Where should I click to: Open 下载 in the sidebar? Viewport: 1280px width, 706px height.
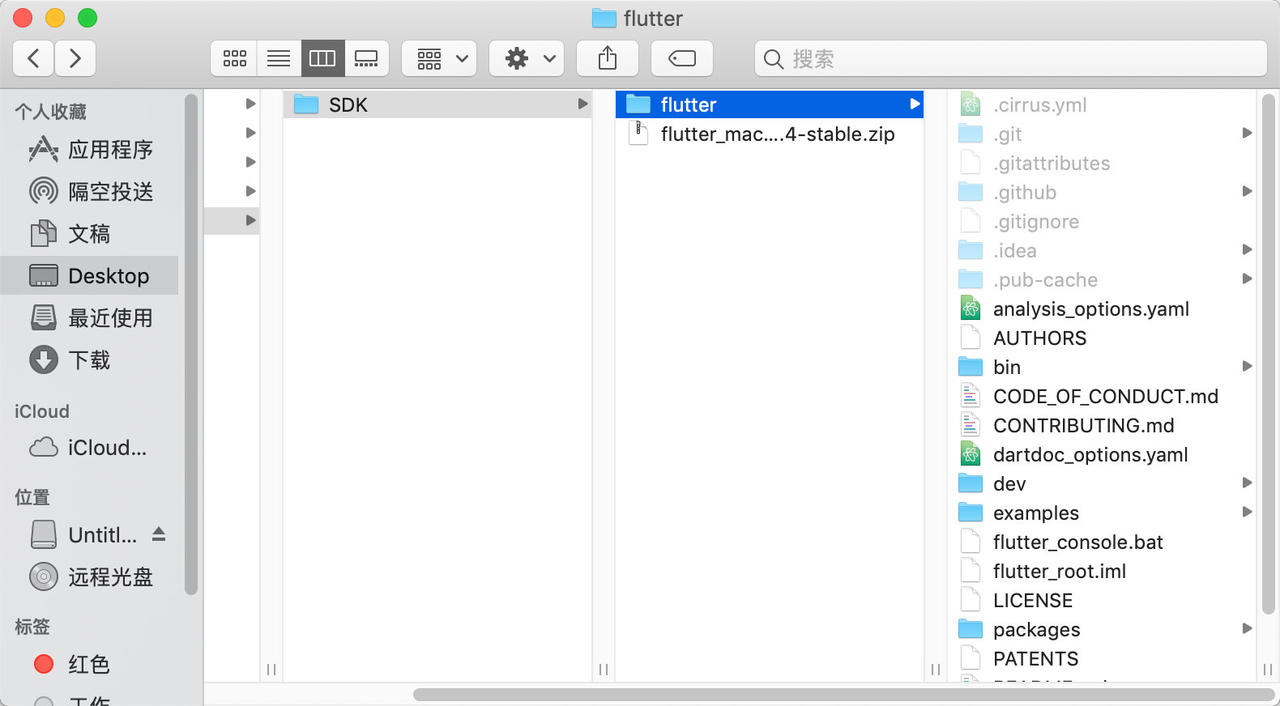90,360
